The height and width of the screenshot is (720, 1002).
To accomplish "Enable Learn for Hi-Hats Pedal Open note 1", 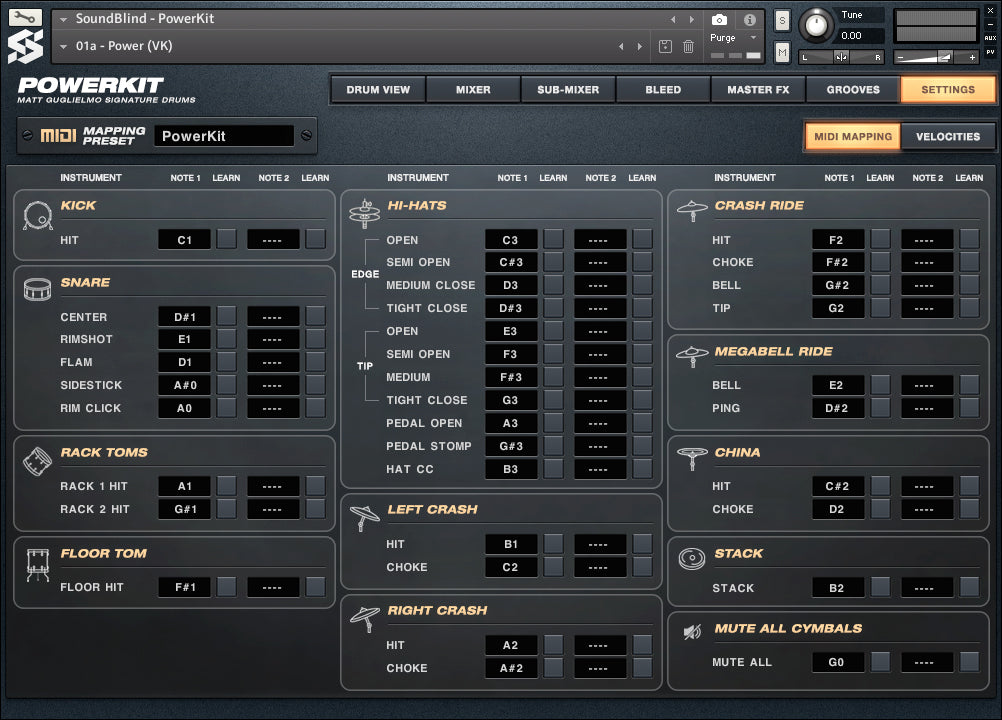I will (553, 422).
